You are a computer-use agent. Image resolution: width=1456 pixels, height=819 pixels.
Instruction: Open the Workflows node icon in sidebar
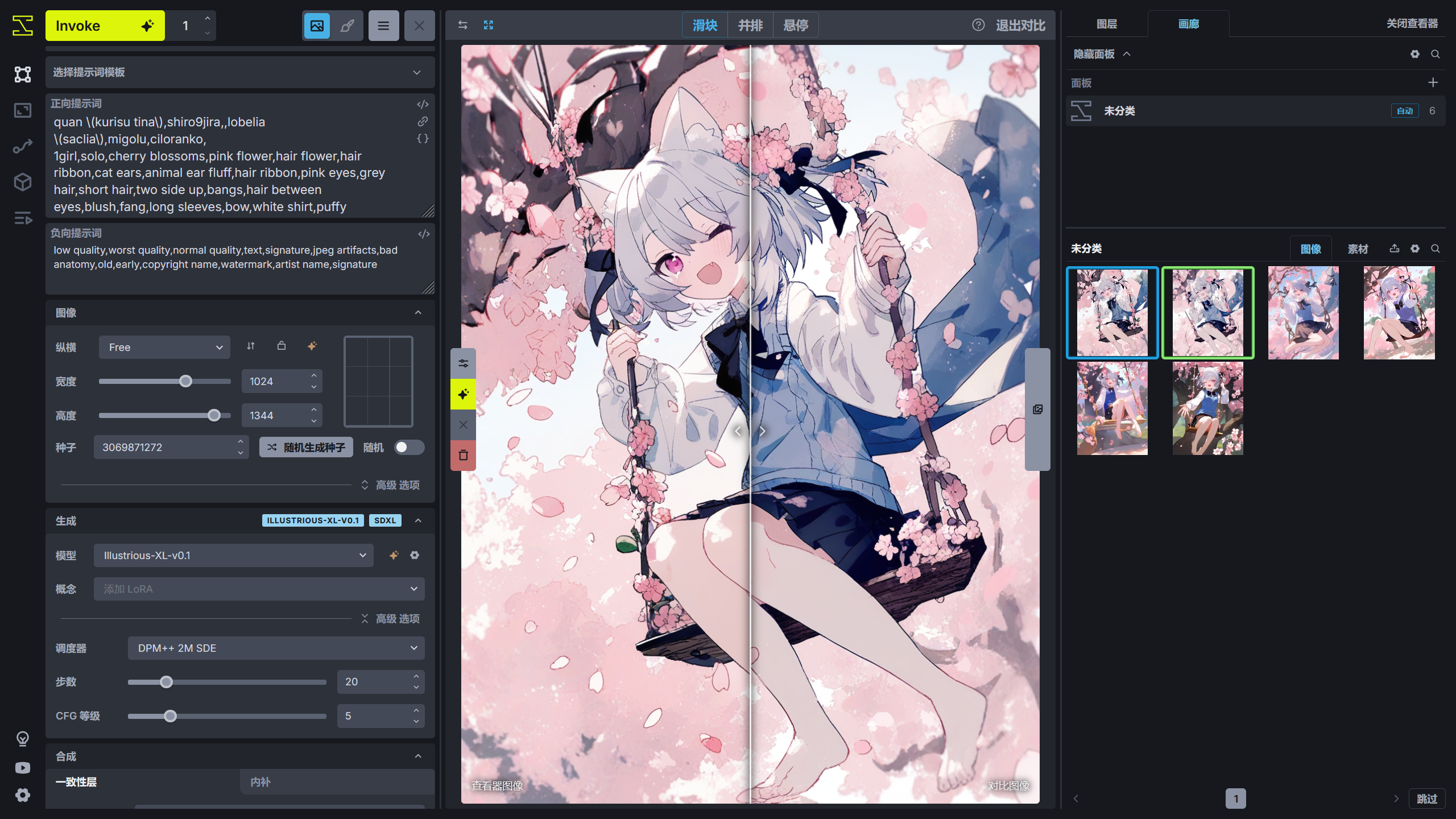coord(23,147)
